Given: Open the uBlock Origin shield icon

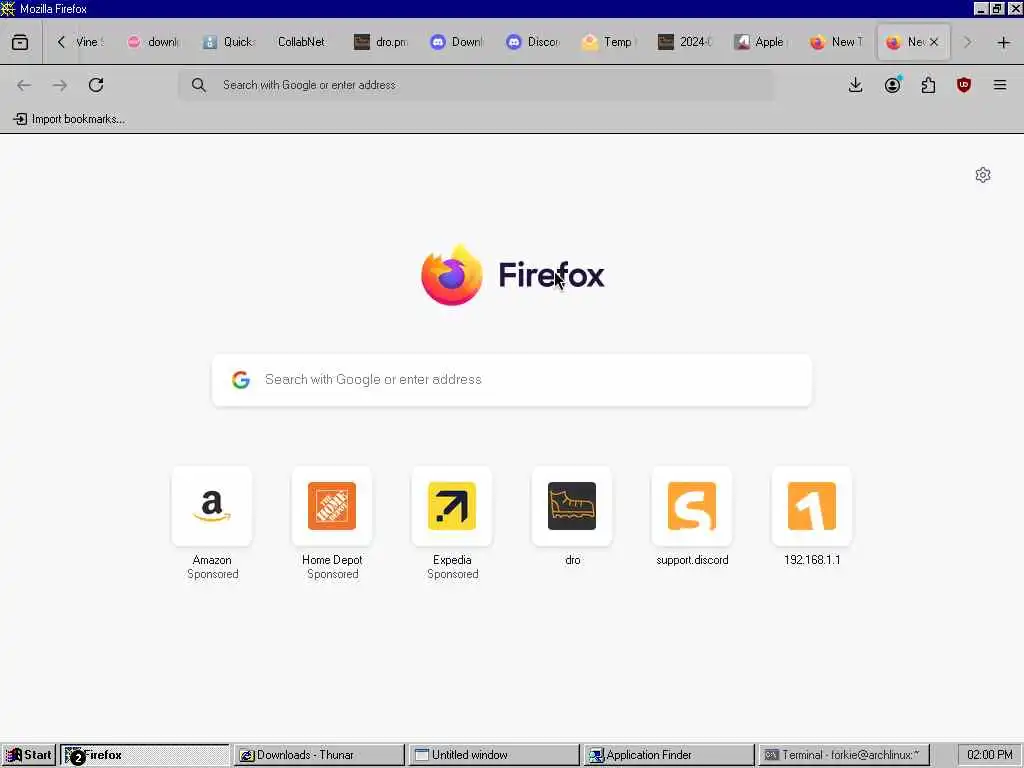Looking at the screenshot, I should click(964, 85).
